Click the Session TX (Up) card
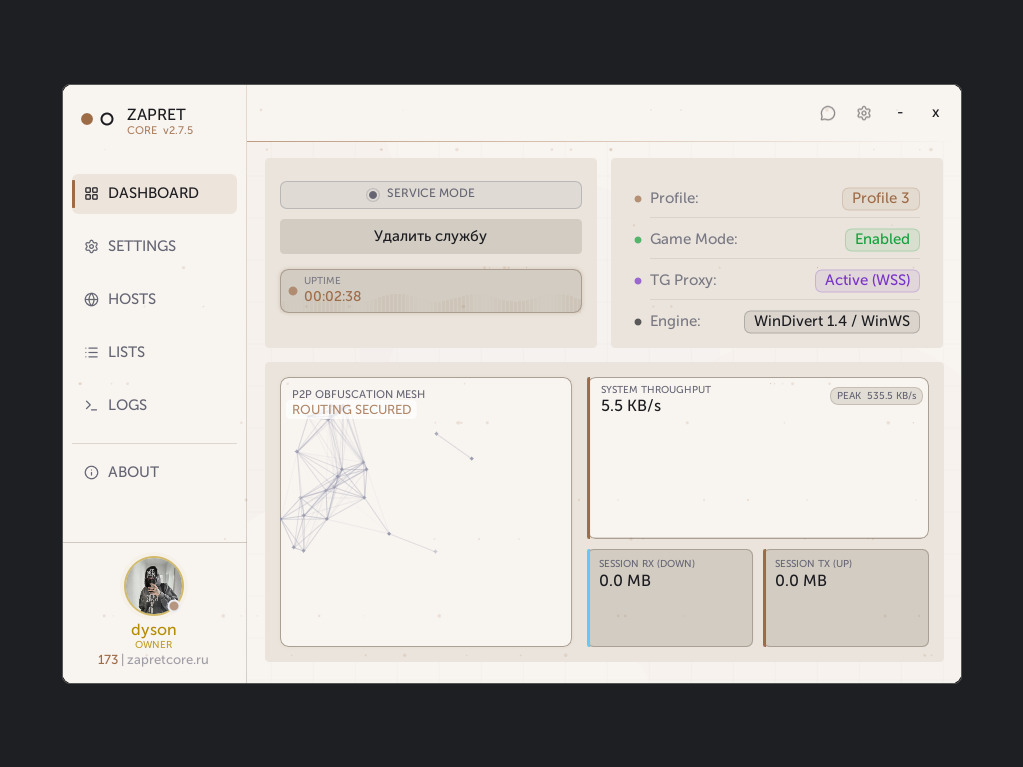 click(x=846, y=598)
